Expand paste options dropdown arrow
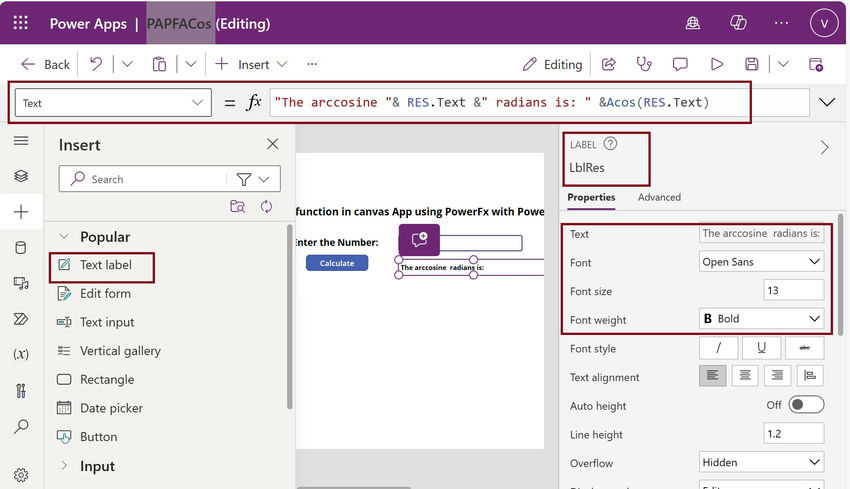The height and width of the screenshot is (489, 850). click(x=190, y=64)
